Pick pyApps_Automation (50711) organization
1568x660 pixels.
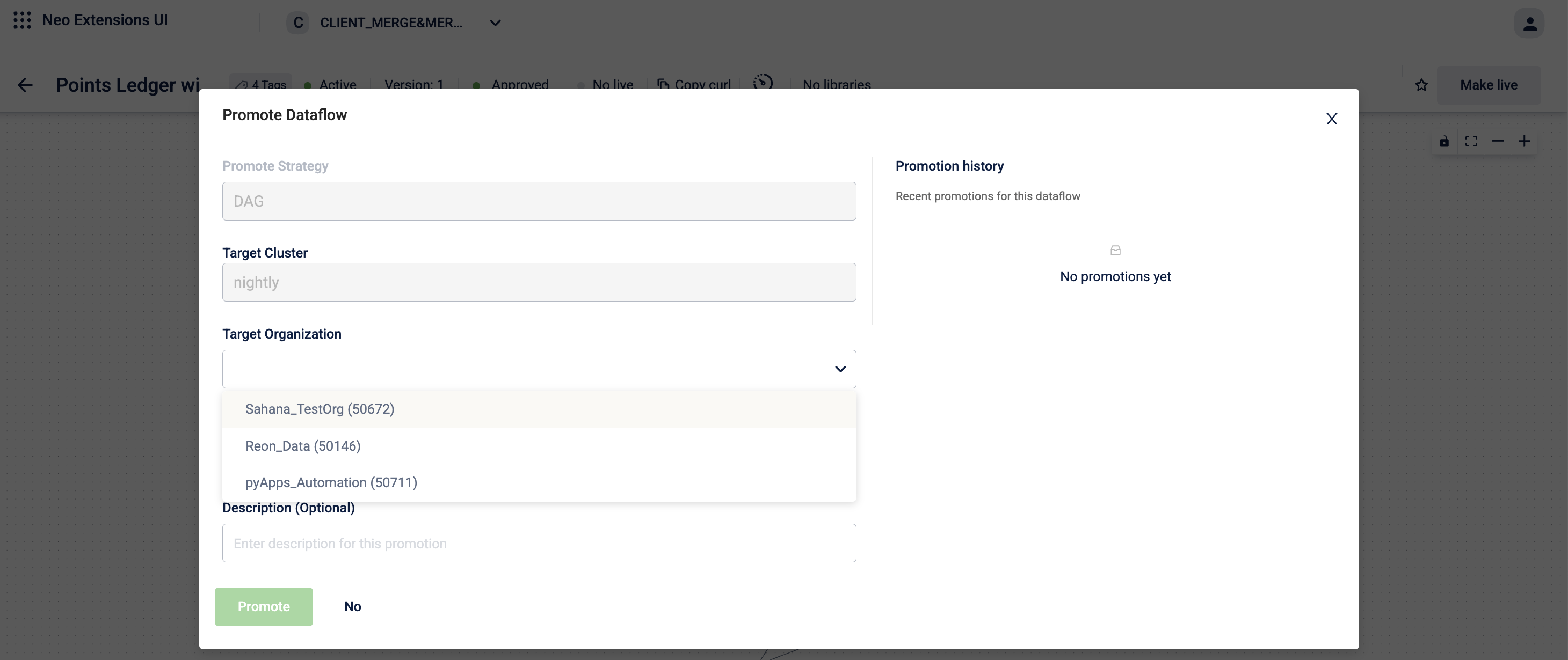tap(331, 482)
